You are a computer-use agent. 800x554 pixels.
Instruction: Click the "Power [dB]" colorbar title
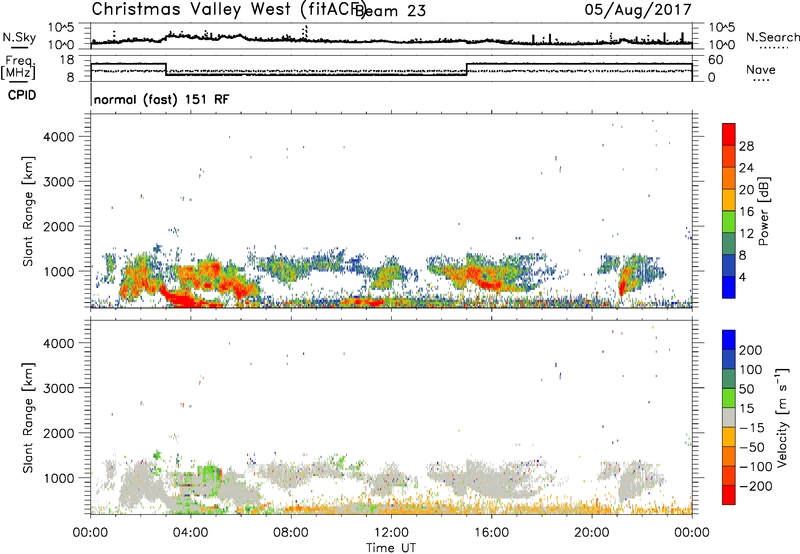763,211
